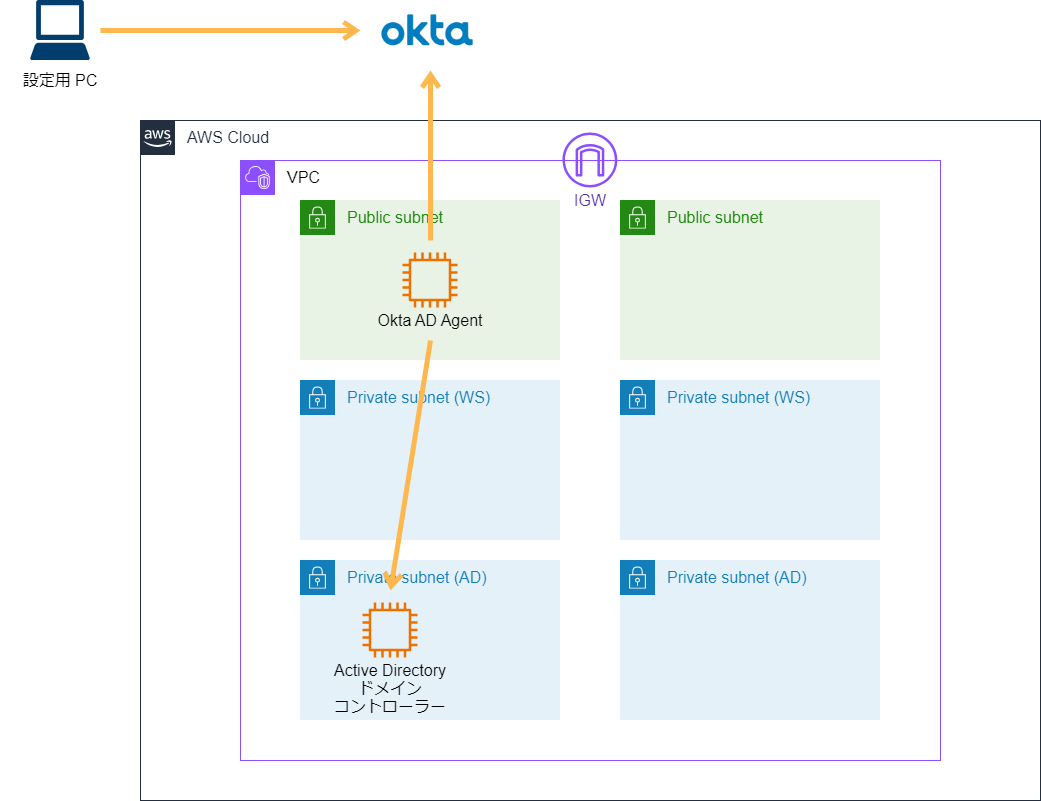1041x801 pixels.
Task: Select the right Private subnet (AD) lock icon
Action: coord(637,577)
